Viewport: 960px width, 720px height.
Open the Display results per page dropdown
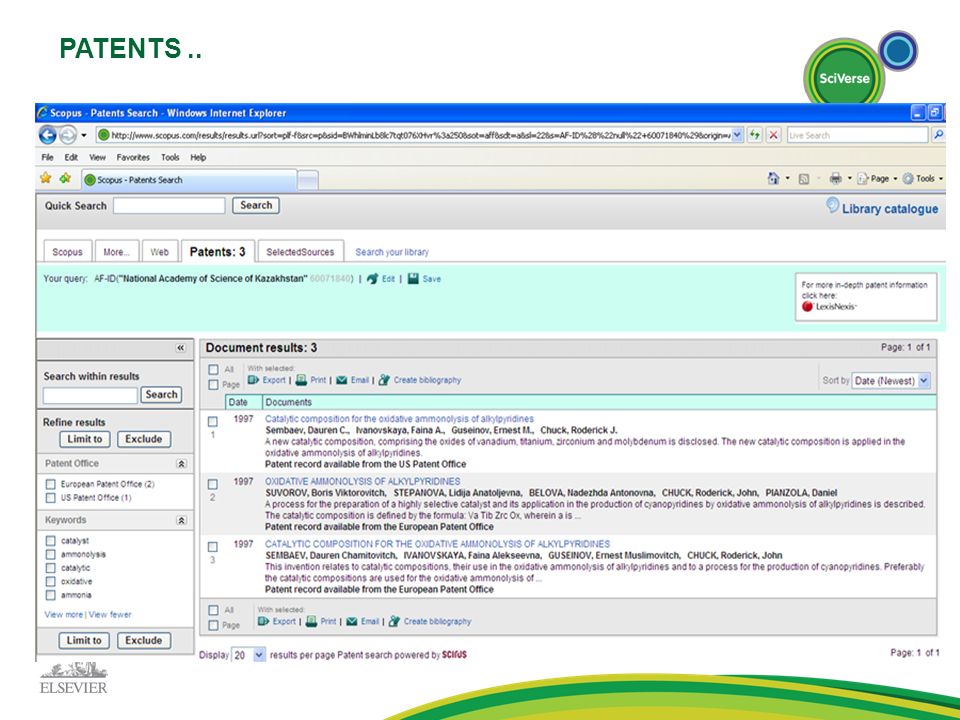tap(259, 655)
